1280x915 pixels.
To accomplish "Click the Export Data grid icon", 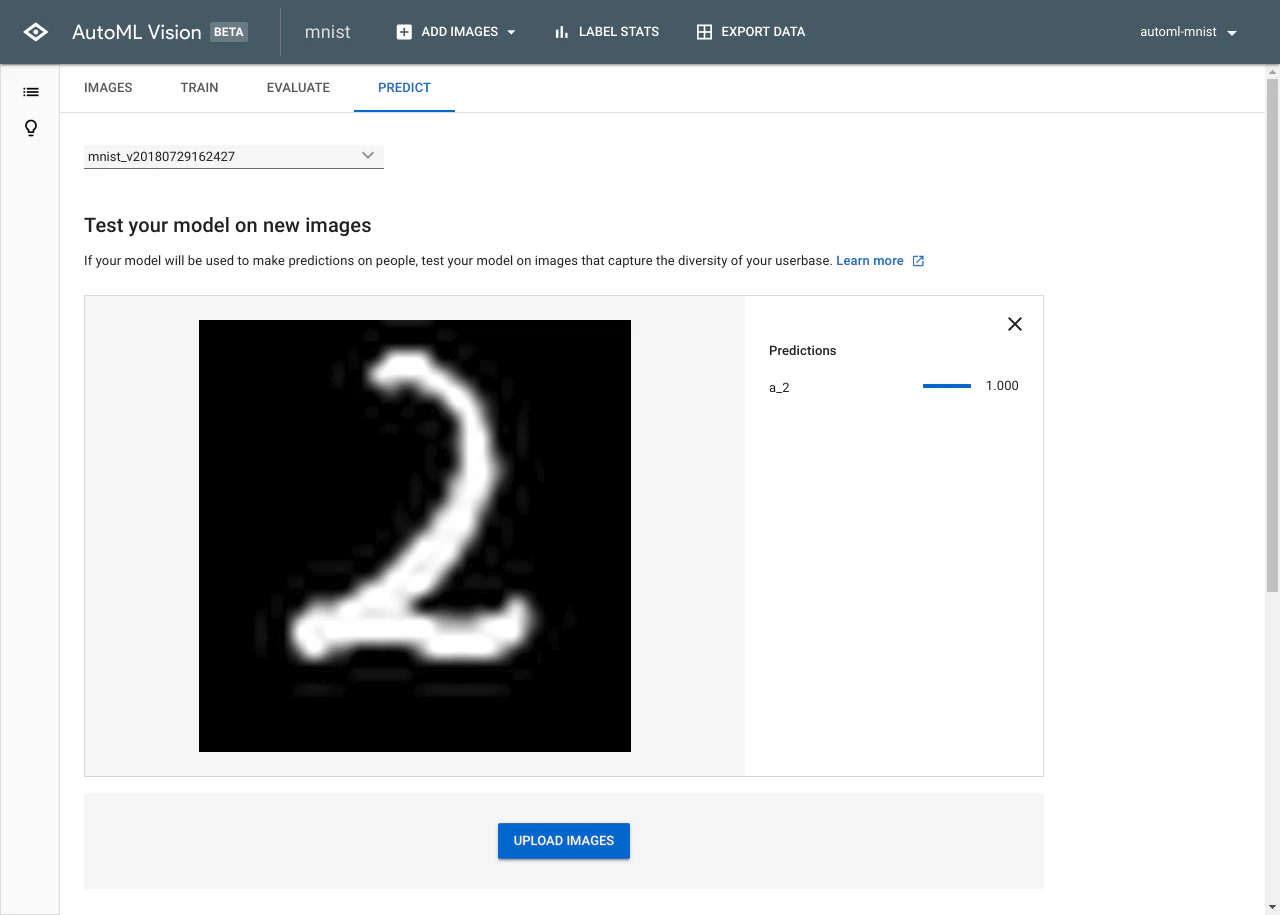I will click(x=704, y=32).
